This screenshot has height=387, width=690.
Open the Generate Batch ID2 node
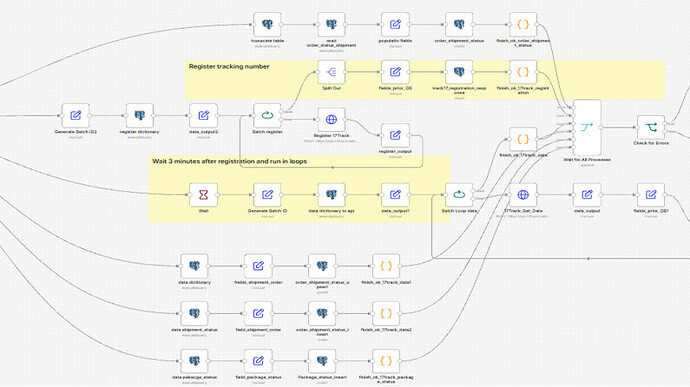pos(75,116)
